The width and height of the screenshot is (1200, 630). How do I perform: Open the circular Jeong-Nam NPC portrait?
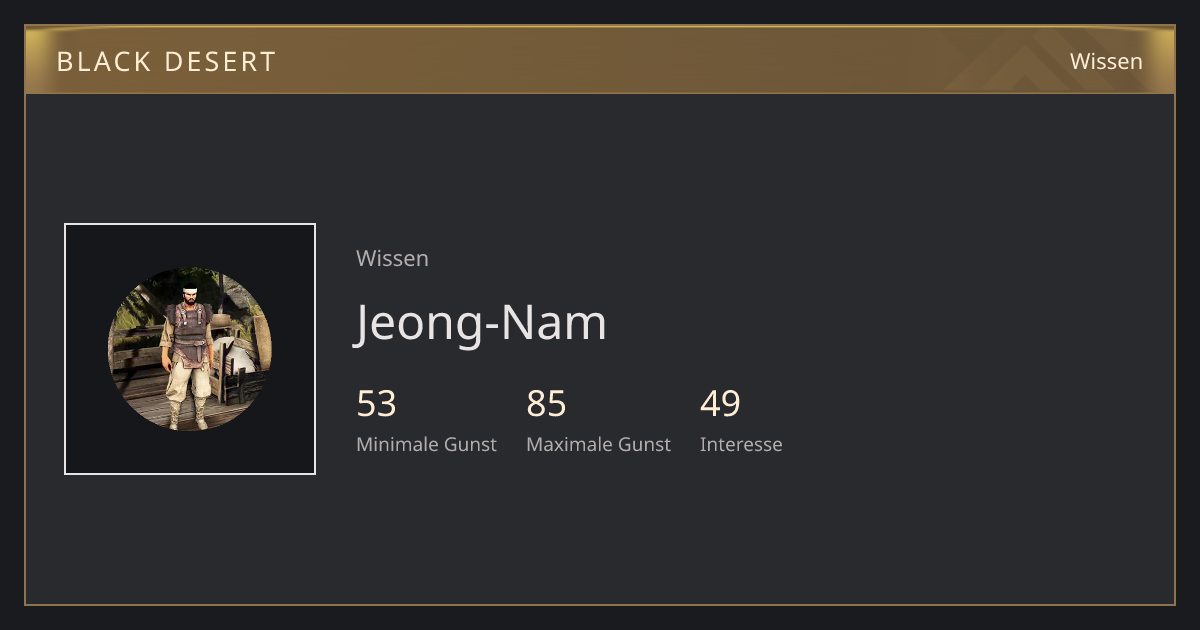190,349
